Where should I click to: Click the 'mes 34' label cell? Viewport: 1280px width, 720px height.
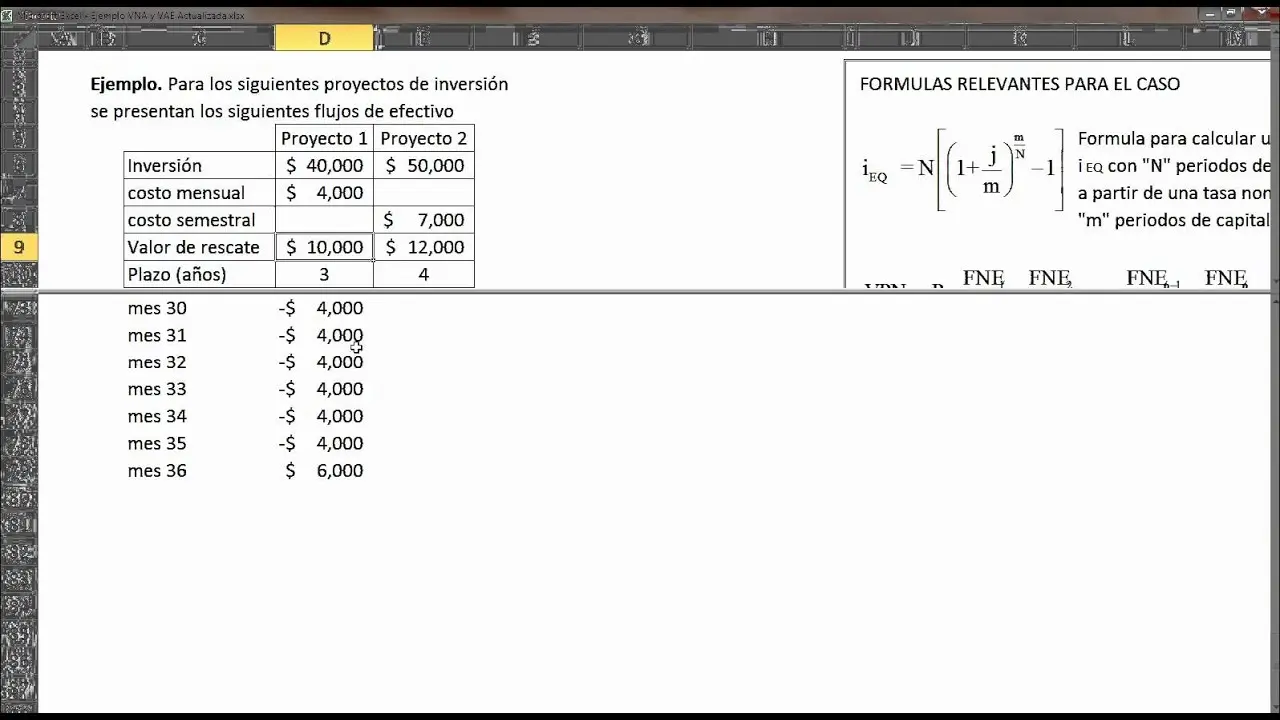(x=157, y=416)
